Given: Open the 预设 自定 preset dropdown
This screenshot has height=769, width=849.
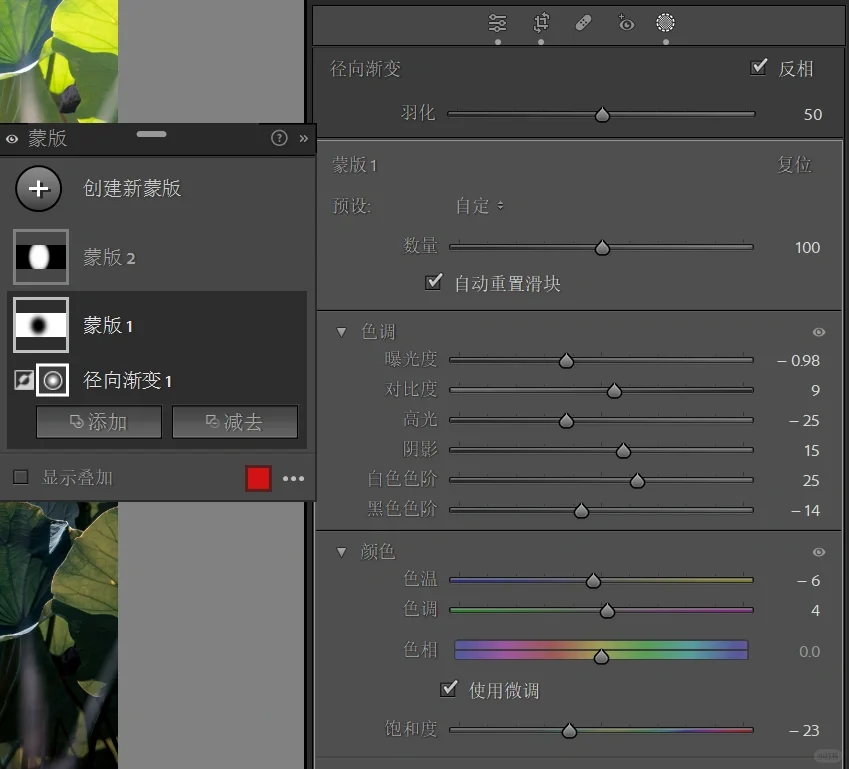Looking at the screenshot, I should (480, 206).
